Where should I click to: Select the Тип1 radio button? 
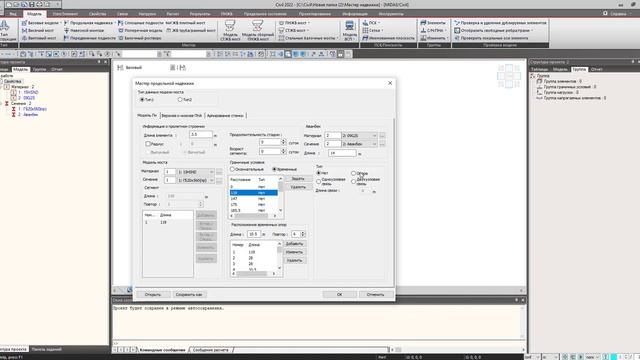142,100
